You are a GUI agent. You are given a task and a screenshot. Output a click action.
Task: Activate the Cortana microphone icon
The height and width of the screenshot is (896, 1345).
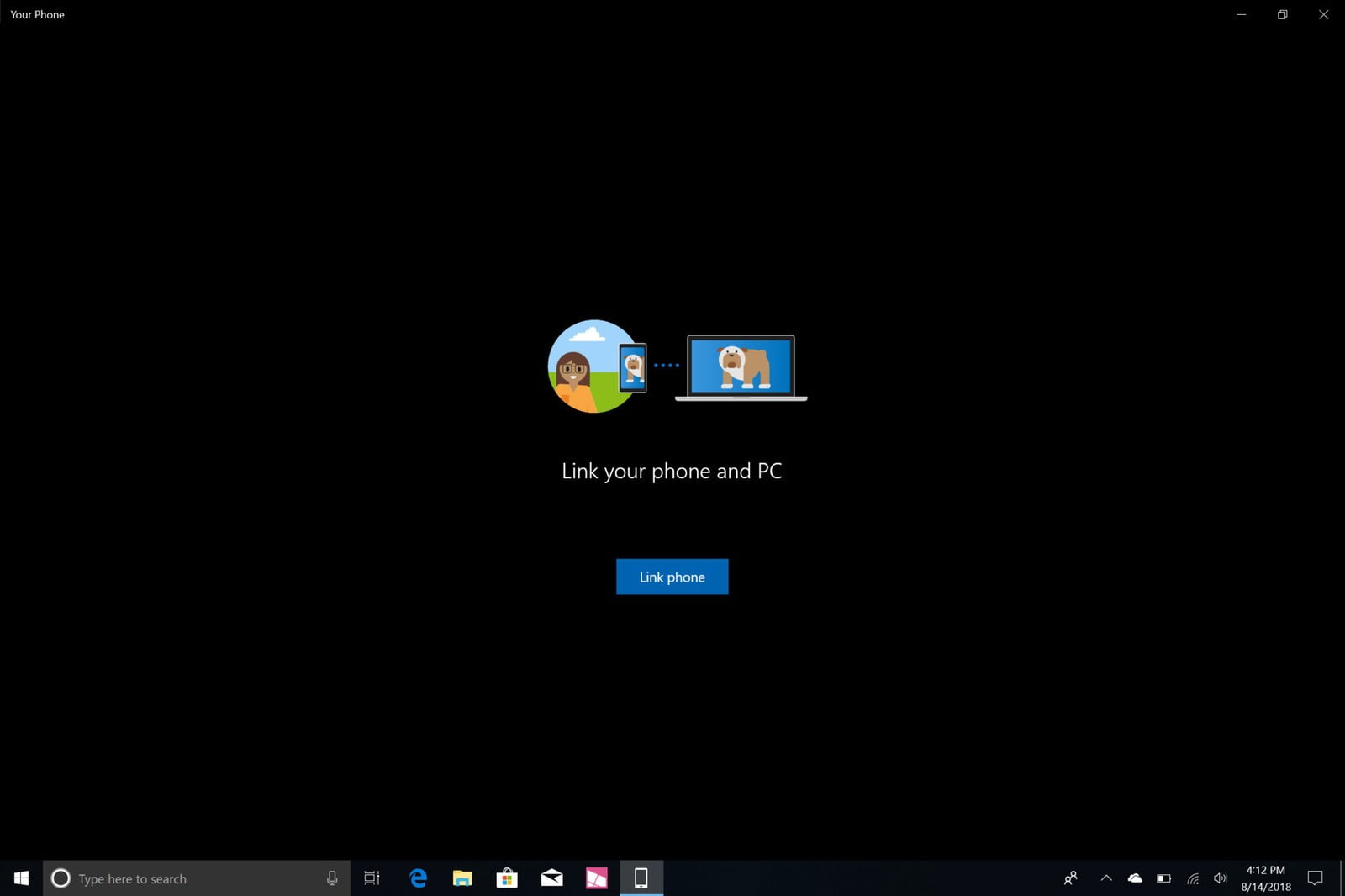[x=332, y=878]
